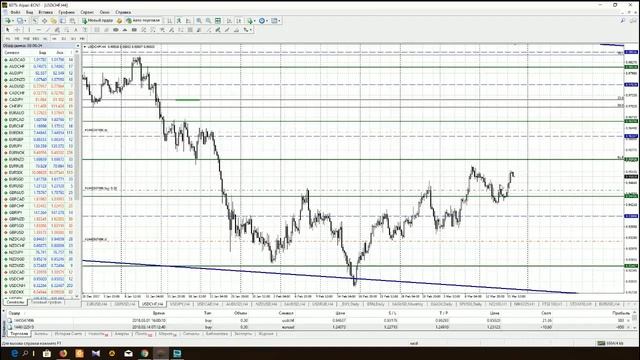640x360 pixels.
Task: Open Firefox from the taskbar
Action: coord(63,353)
